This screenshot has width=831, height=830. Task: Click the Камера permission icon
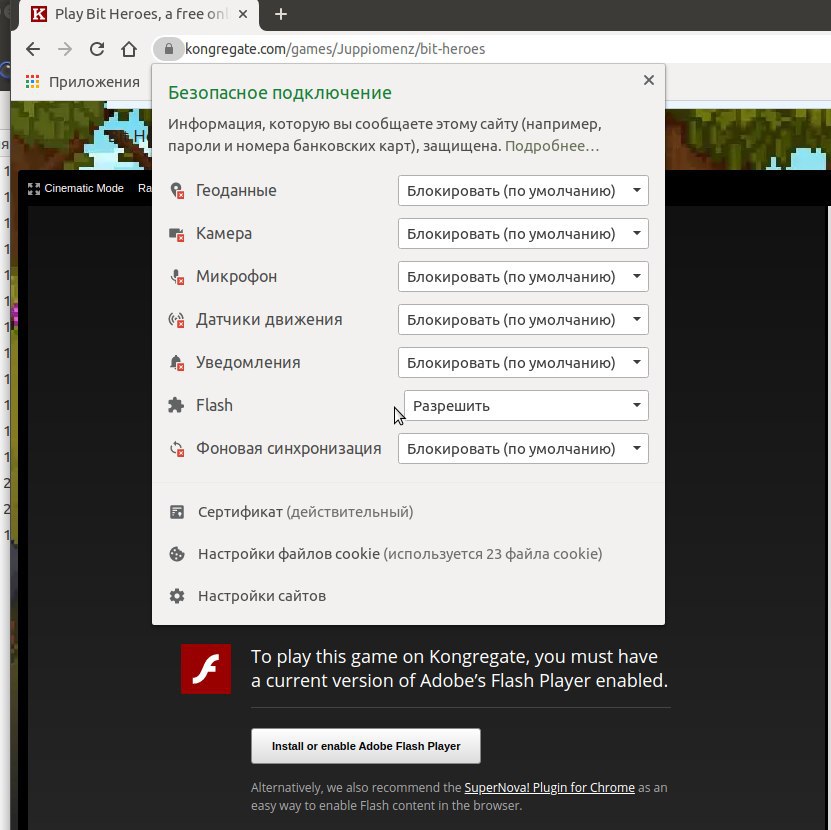pyautogui.click(x=176, y=234)
